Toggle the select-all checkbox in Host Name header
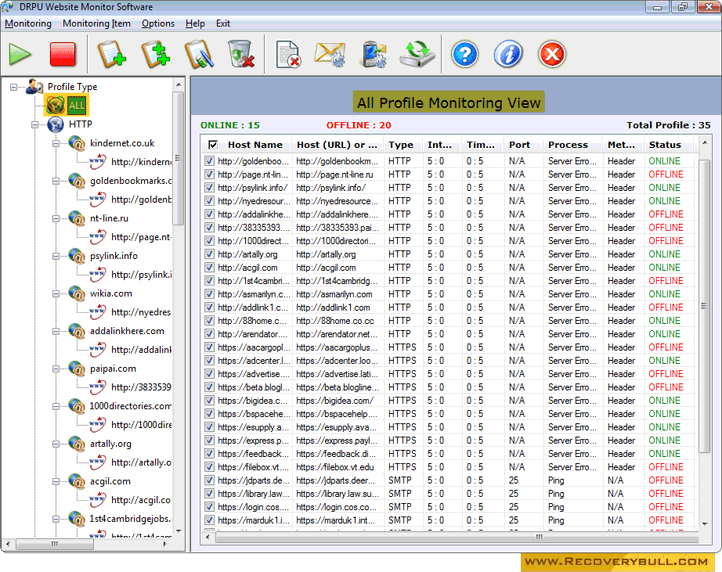 click(213, 145)
